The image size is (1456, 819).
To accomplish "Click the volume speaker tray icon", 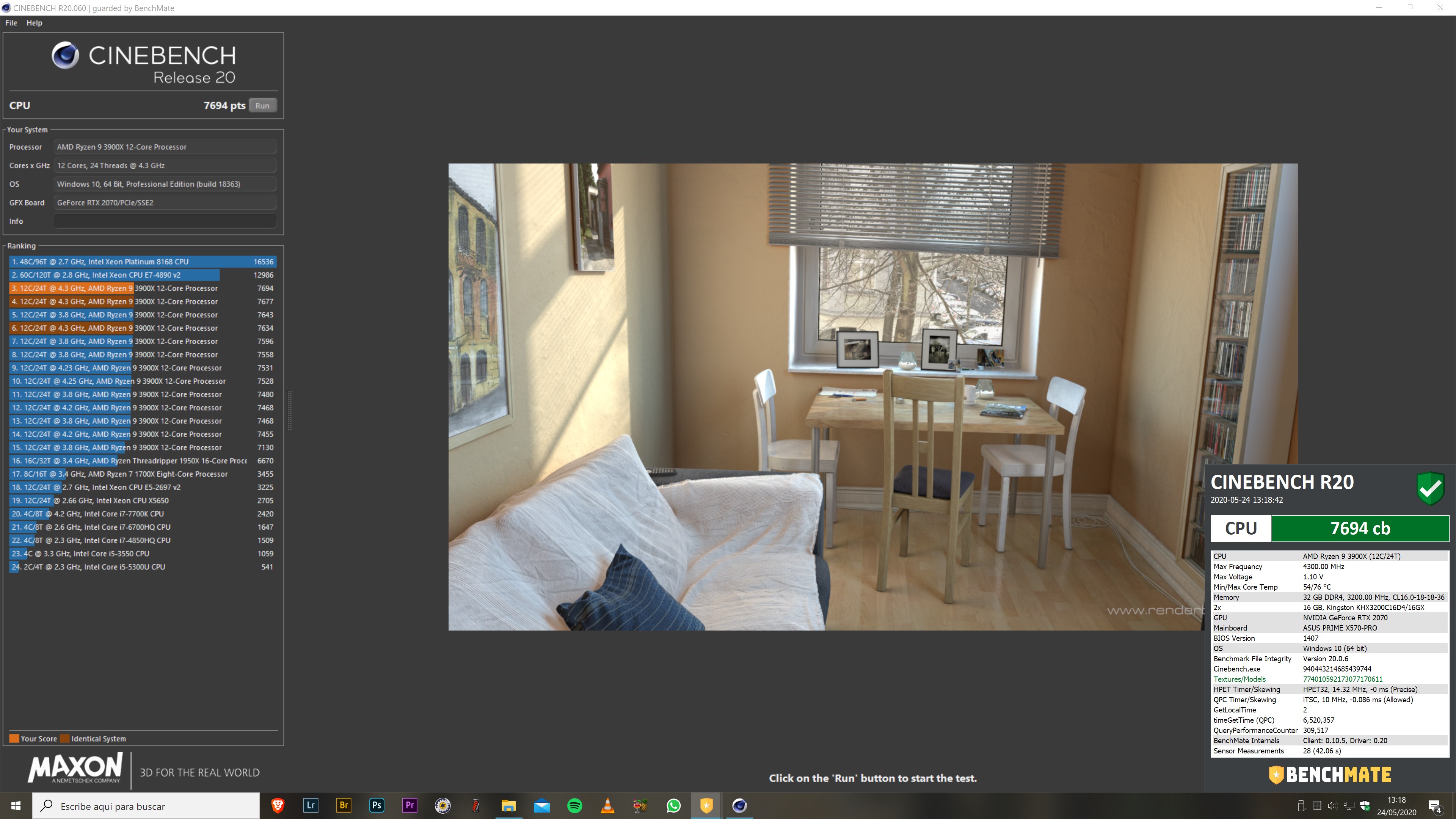I will coord(1332,805).
